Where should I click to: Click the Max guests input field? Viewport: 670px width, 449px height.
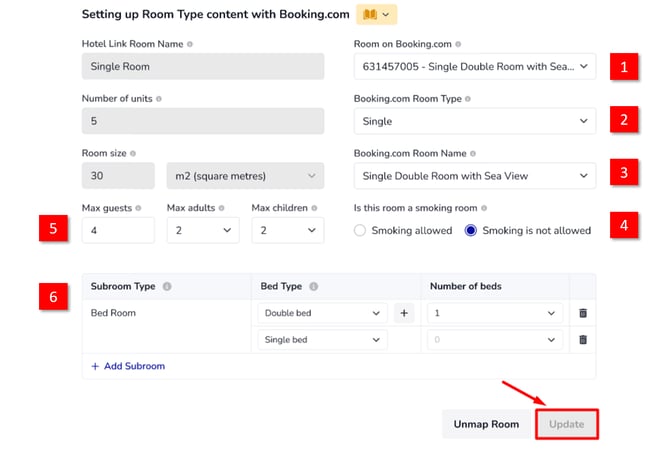tap(118, 230)
